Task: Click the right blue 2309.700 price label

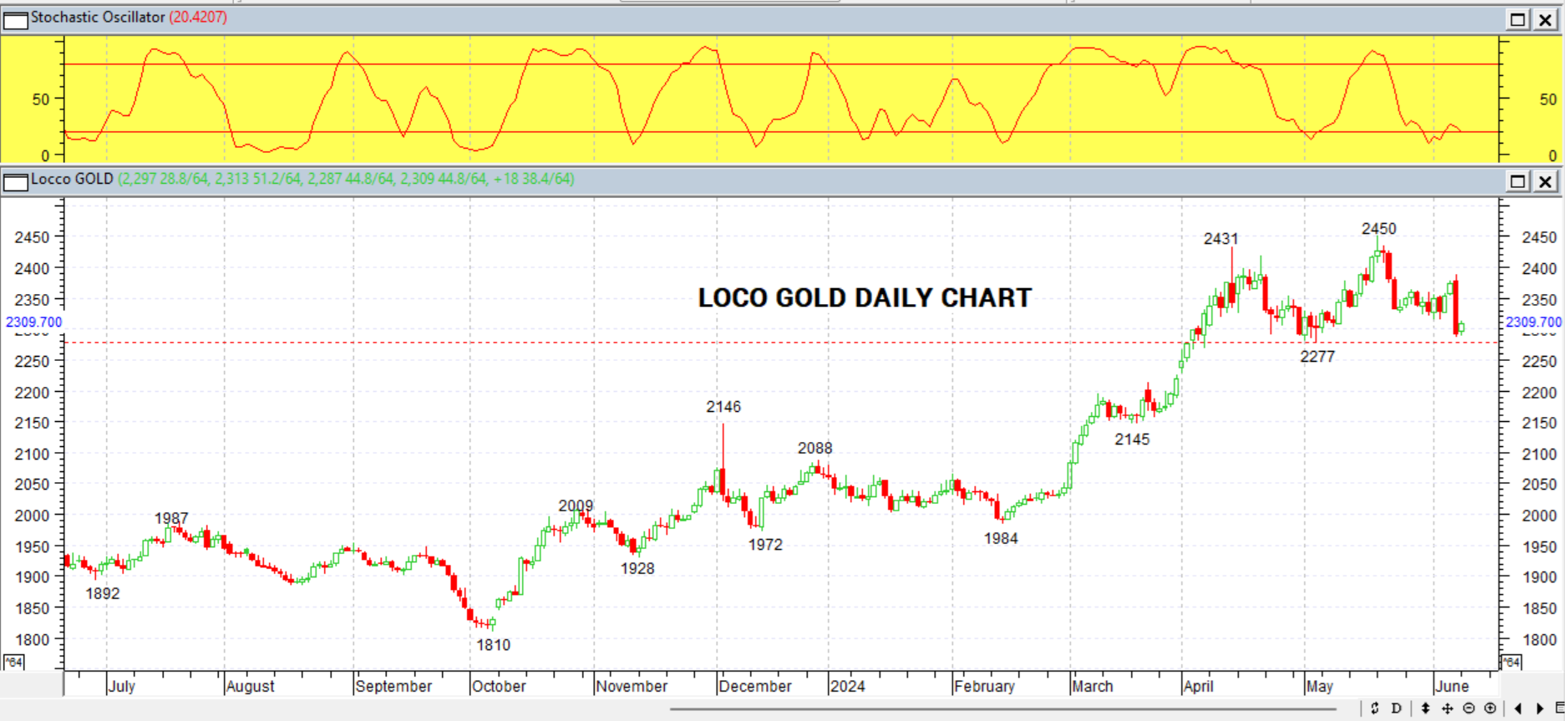Action: [1534, 322]
